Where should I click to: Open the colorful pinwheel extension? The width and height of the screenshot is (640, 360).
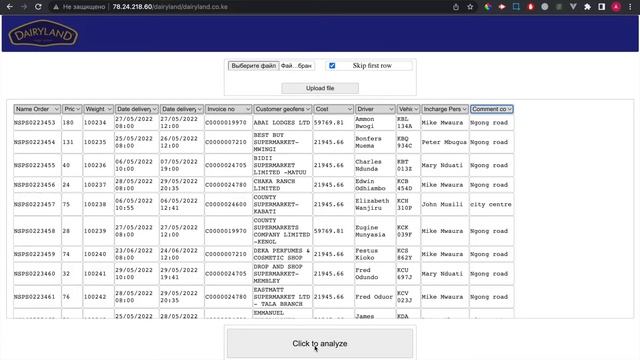[488, 7]
